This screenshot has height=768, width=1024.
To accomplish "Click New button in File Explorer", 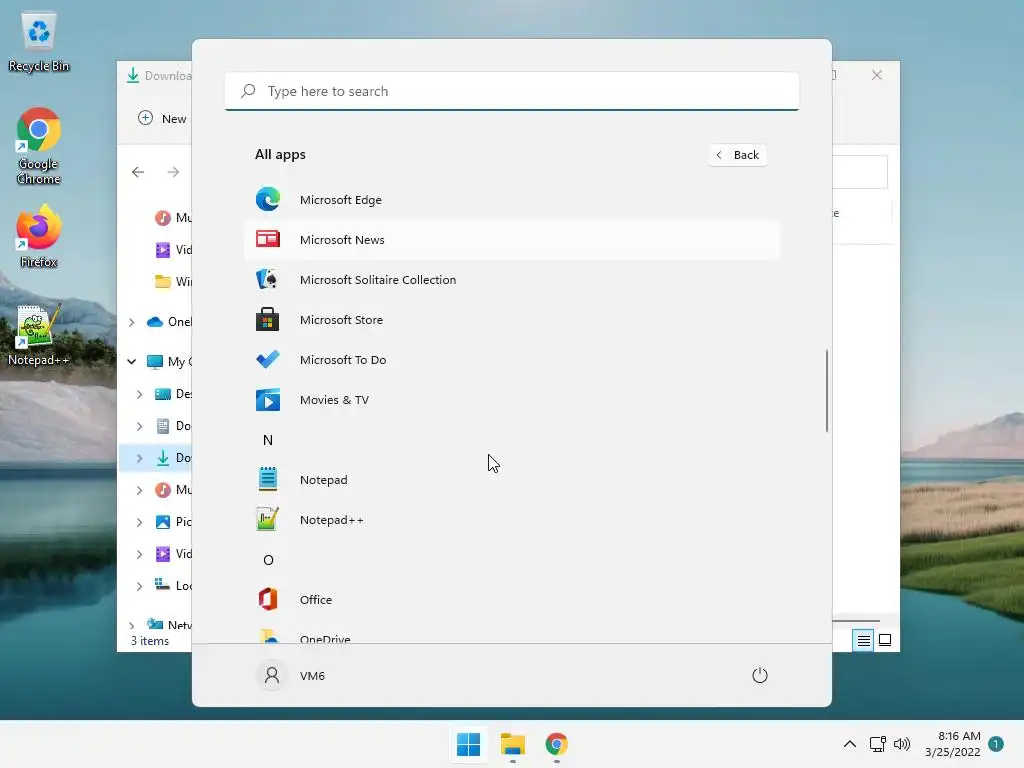I will 162,118.
